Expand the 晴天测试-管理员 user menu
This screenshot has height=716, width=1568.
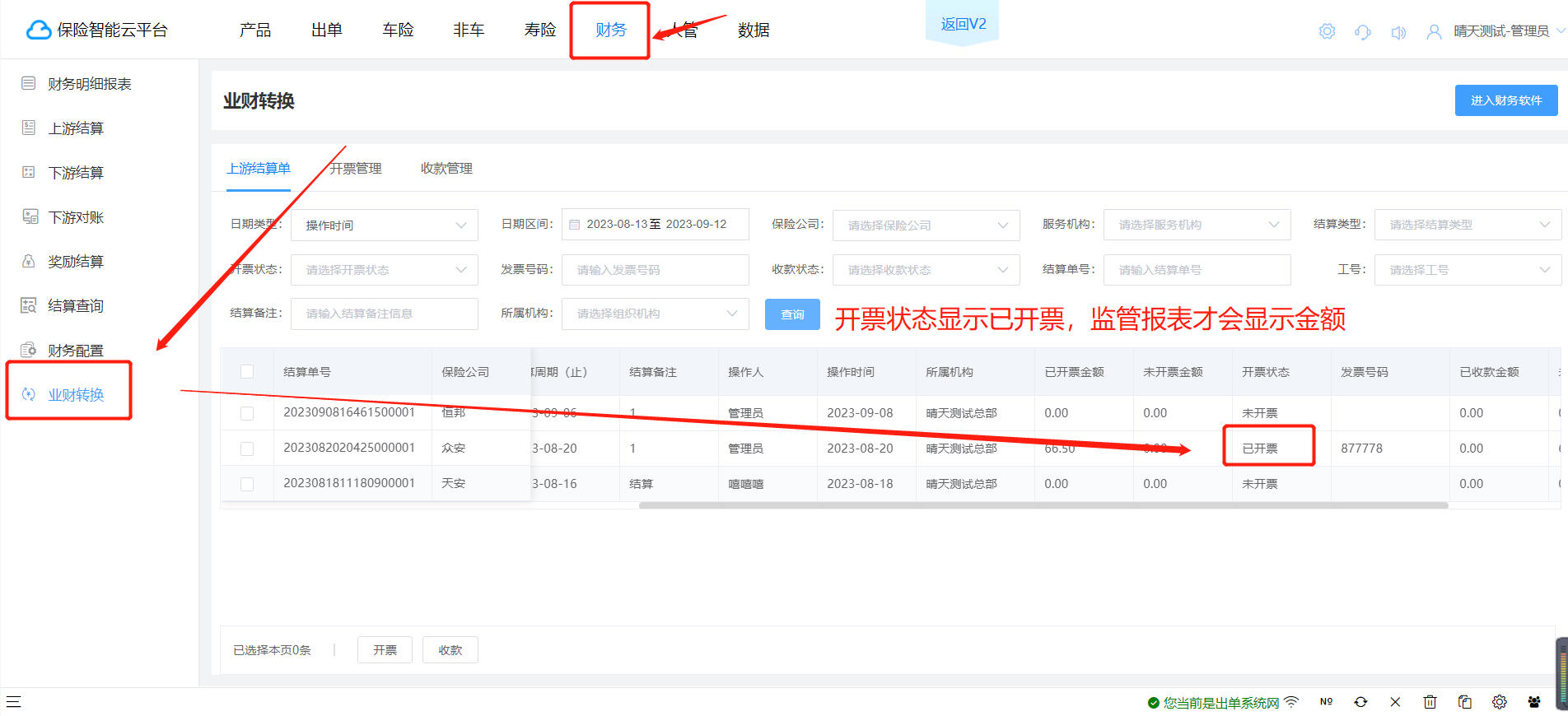(1509, 31)
